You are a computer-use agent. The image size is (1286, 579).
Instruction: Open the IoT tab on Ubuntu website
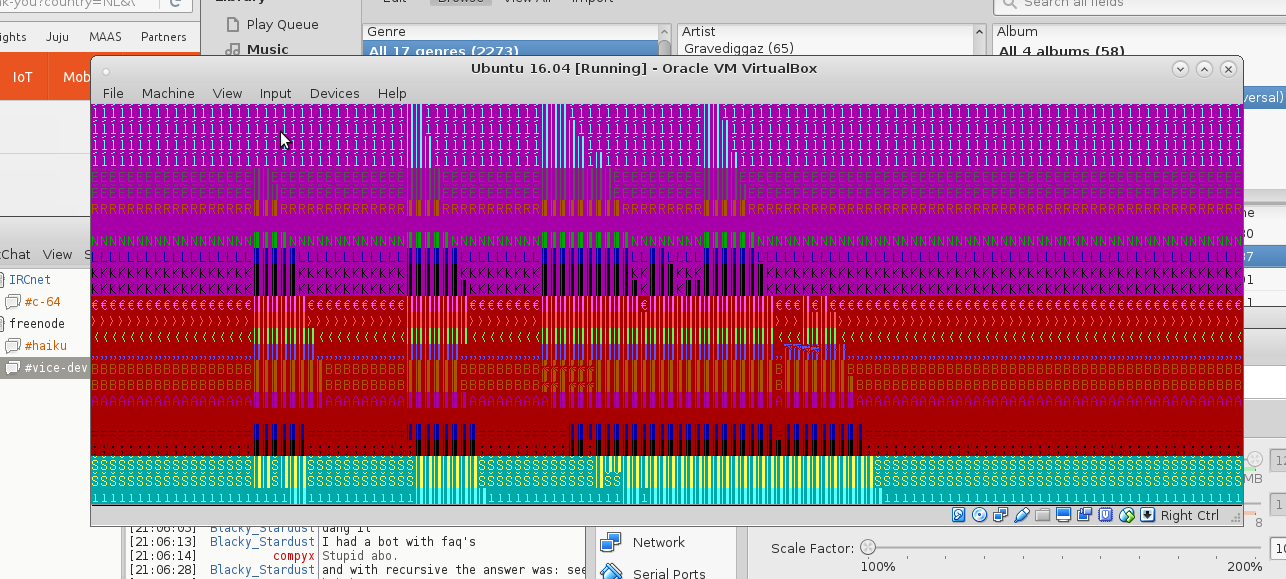tap(22, 77)
